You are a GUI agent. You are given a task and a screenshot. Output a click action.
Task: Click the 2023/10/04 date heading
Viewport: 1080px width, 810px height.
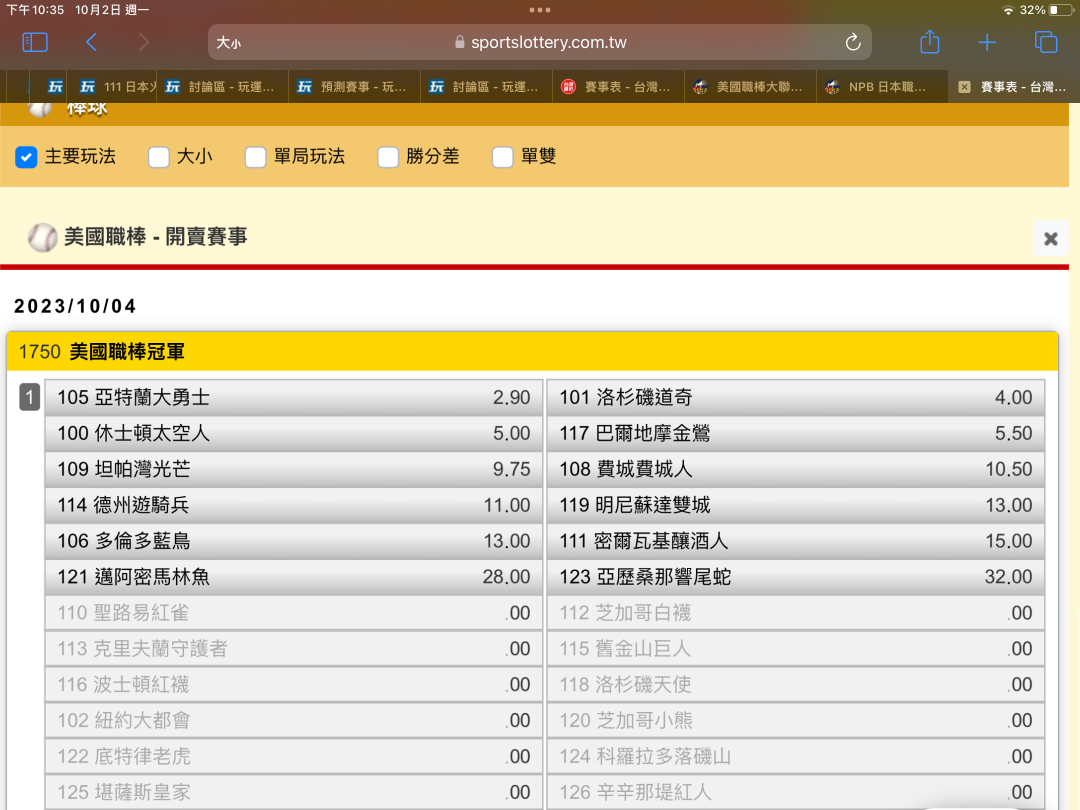pyautogui.click(x=75, y=306)
